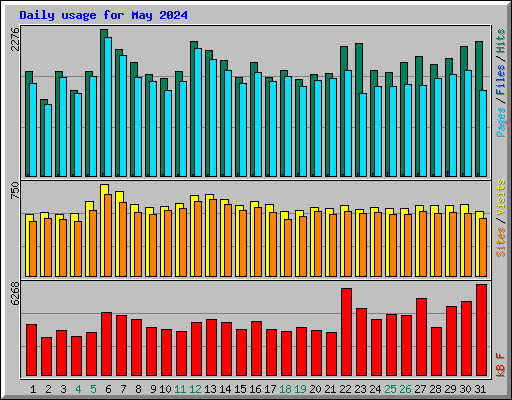Click the 'Daily usage for May 2024' title
This screenshot has width=512, height=400.
point(103,15)
